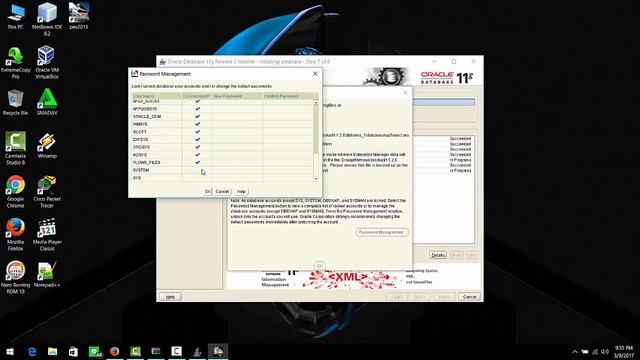Launch Media Player Classic shortcut

click(47, 235)
